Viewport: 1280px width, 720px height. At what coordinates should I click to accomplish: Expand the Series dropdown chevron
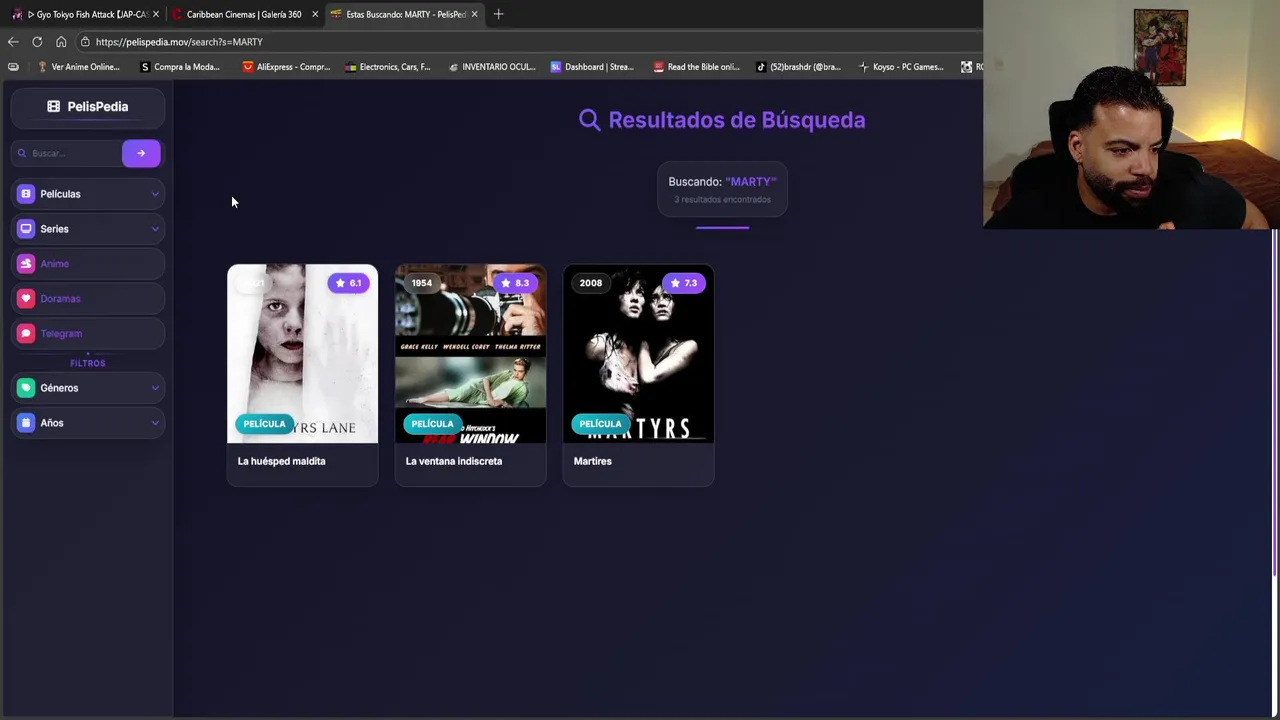click(x=155, y=229)
